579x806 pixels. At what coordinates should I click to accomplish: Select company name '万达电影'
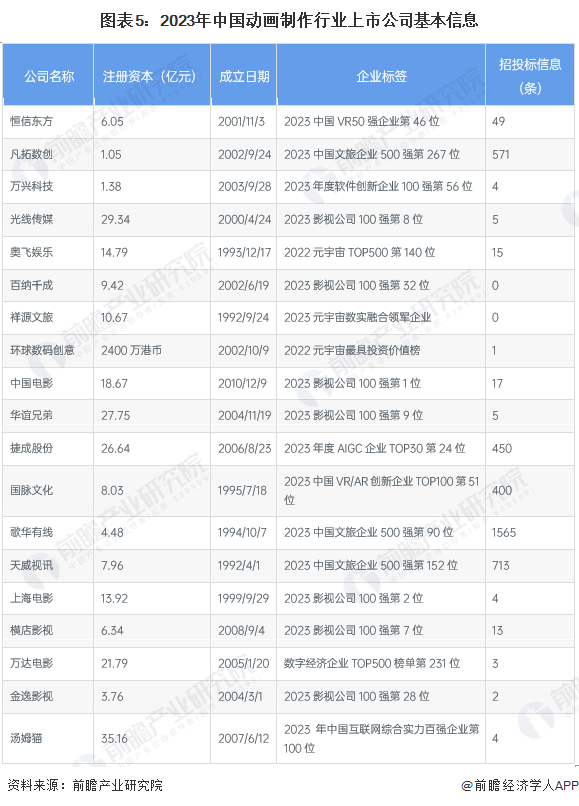pyautogui.click(x=31, y=663)
